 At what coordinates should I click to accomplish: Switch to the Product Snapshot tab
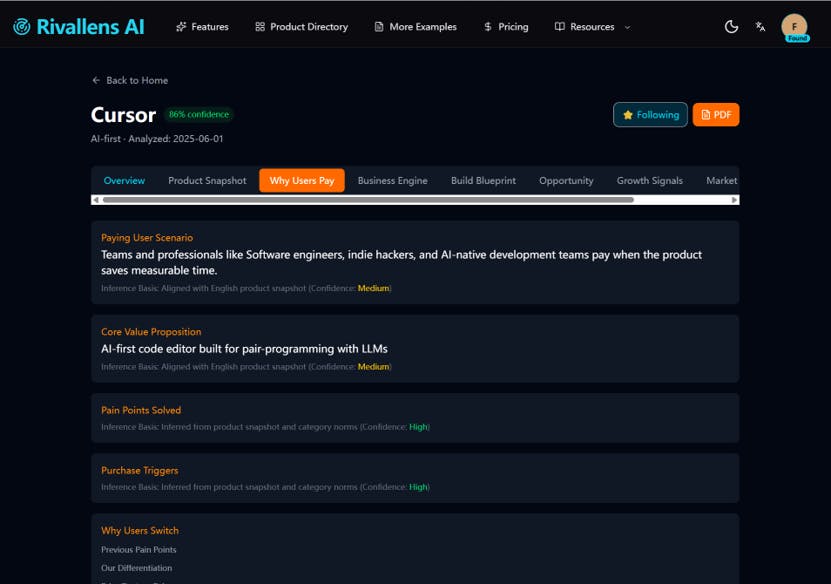click(207, 180)
